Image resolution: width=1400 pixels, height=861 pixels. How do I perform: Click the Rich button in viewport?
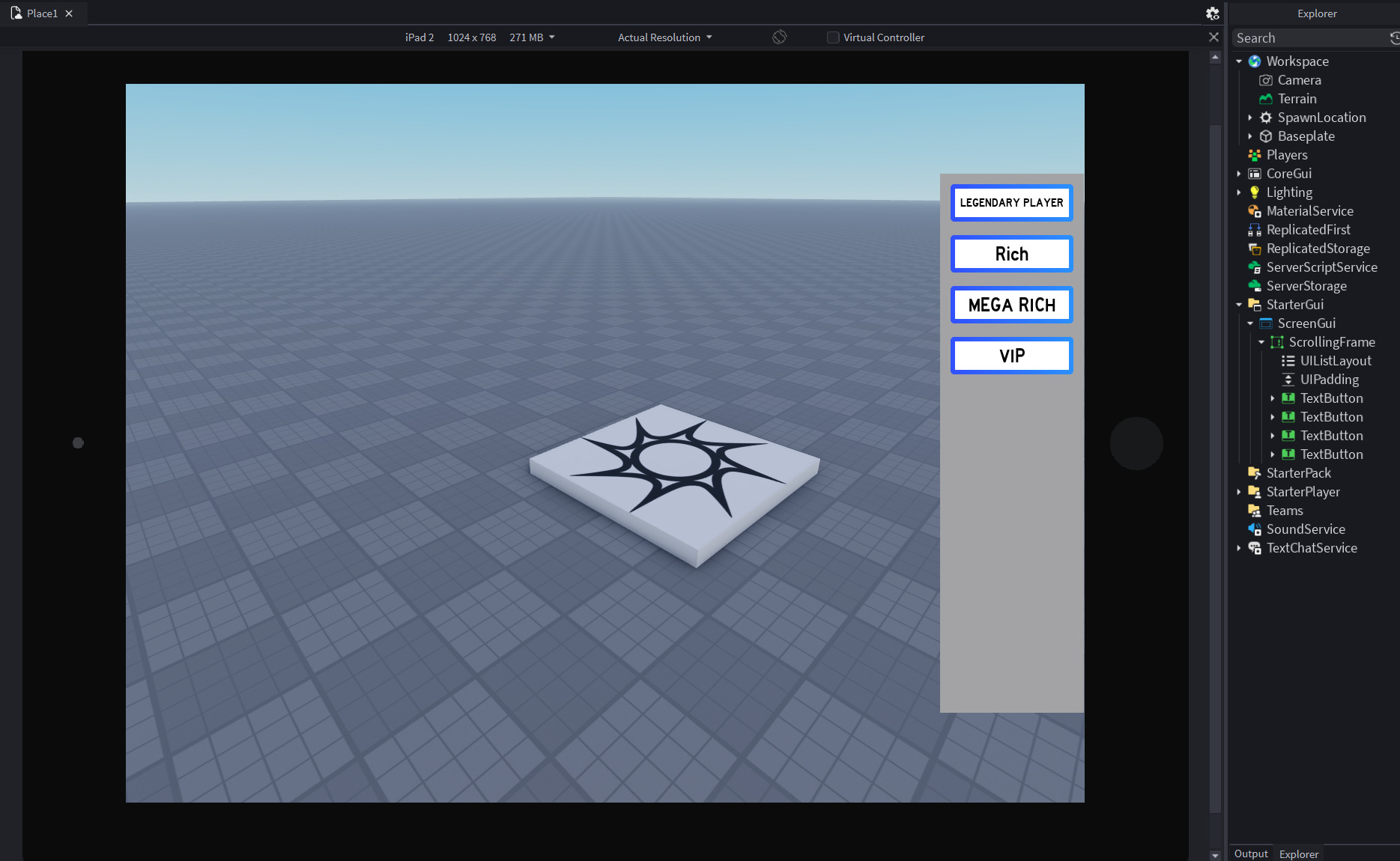click(1012, 254)
